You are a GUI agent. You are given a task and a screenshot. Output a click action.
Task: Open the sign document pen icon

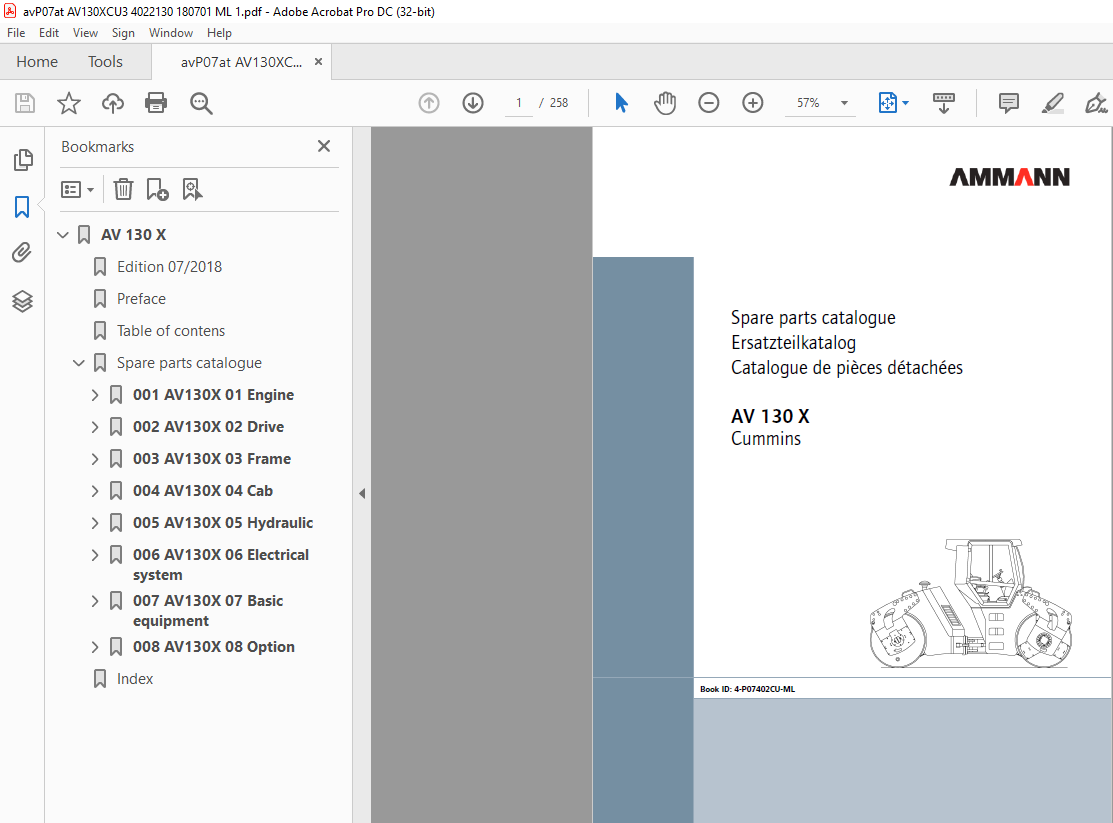click(x=1096, y=103)
